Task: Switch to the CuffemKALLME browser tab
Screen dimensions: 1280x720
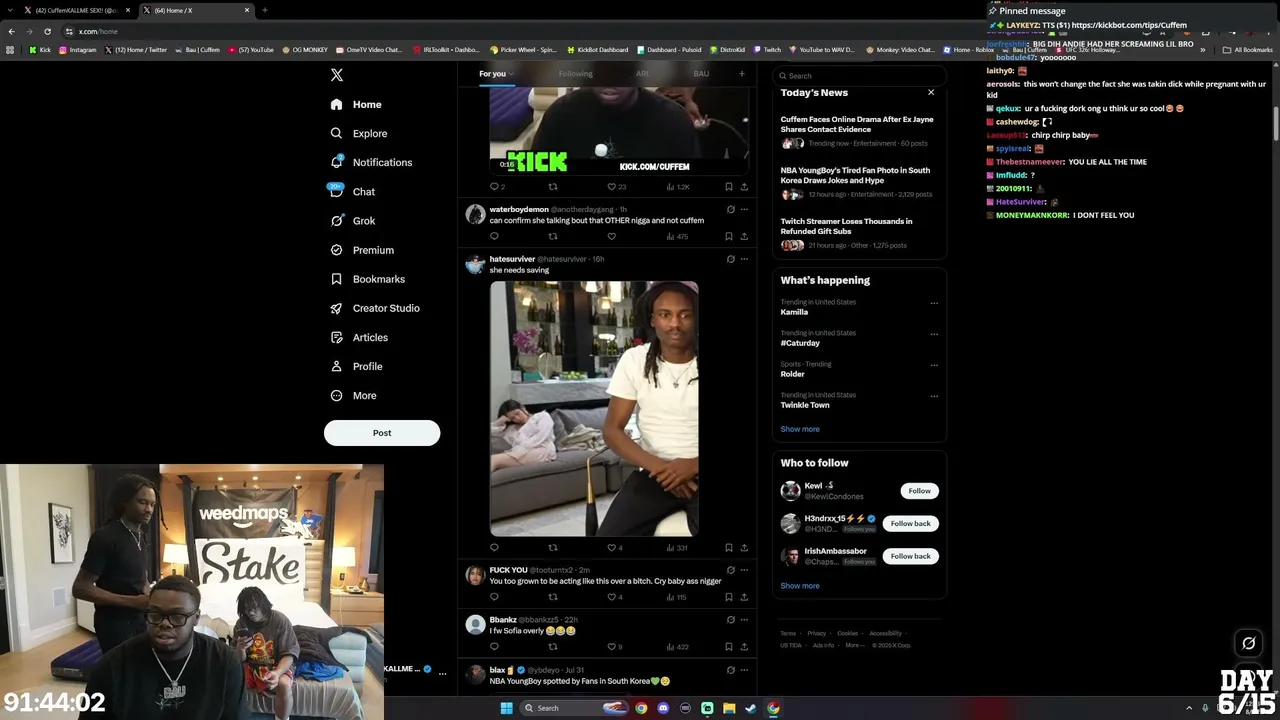Action: tap(78, 10)
